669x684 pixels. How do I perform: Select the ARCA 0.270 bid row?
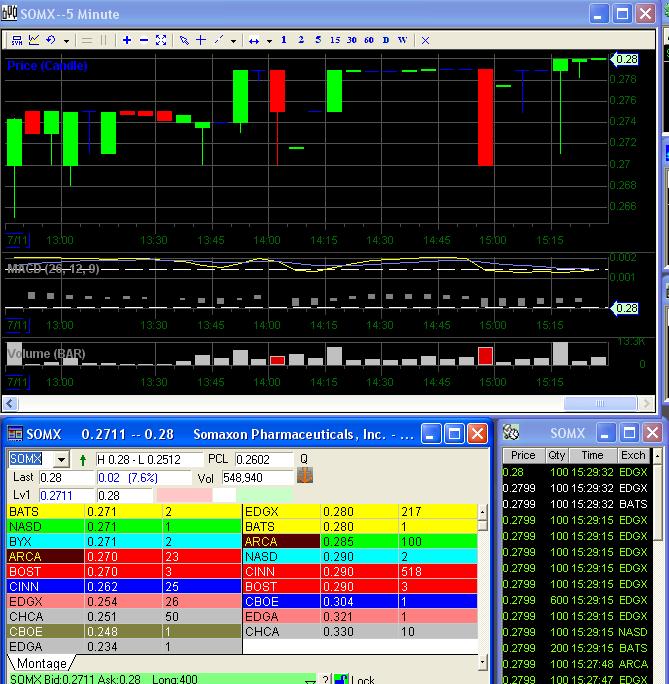point(124,557)
